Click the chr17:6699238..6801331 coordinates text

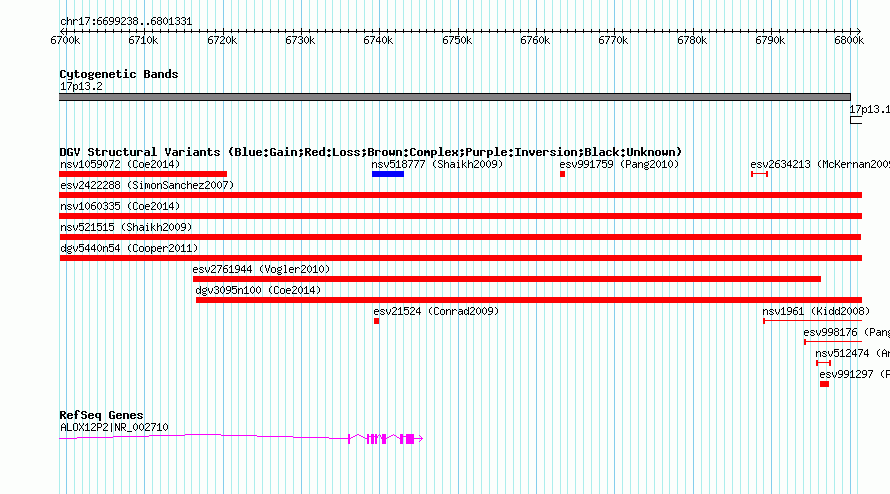pos(126,21)
